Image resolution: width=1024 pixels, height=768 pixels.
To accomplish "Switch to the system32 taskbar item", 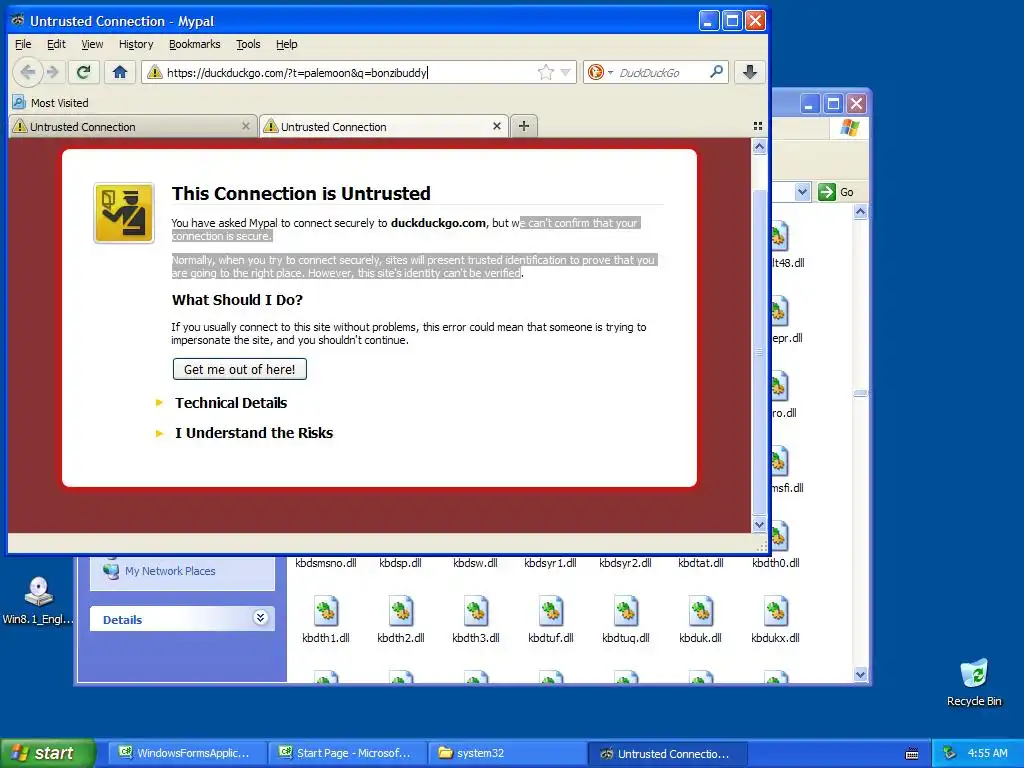I will pos(507,753).
